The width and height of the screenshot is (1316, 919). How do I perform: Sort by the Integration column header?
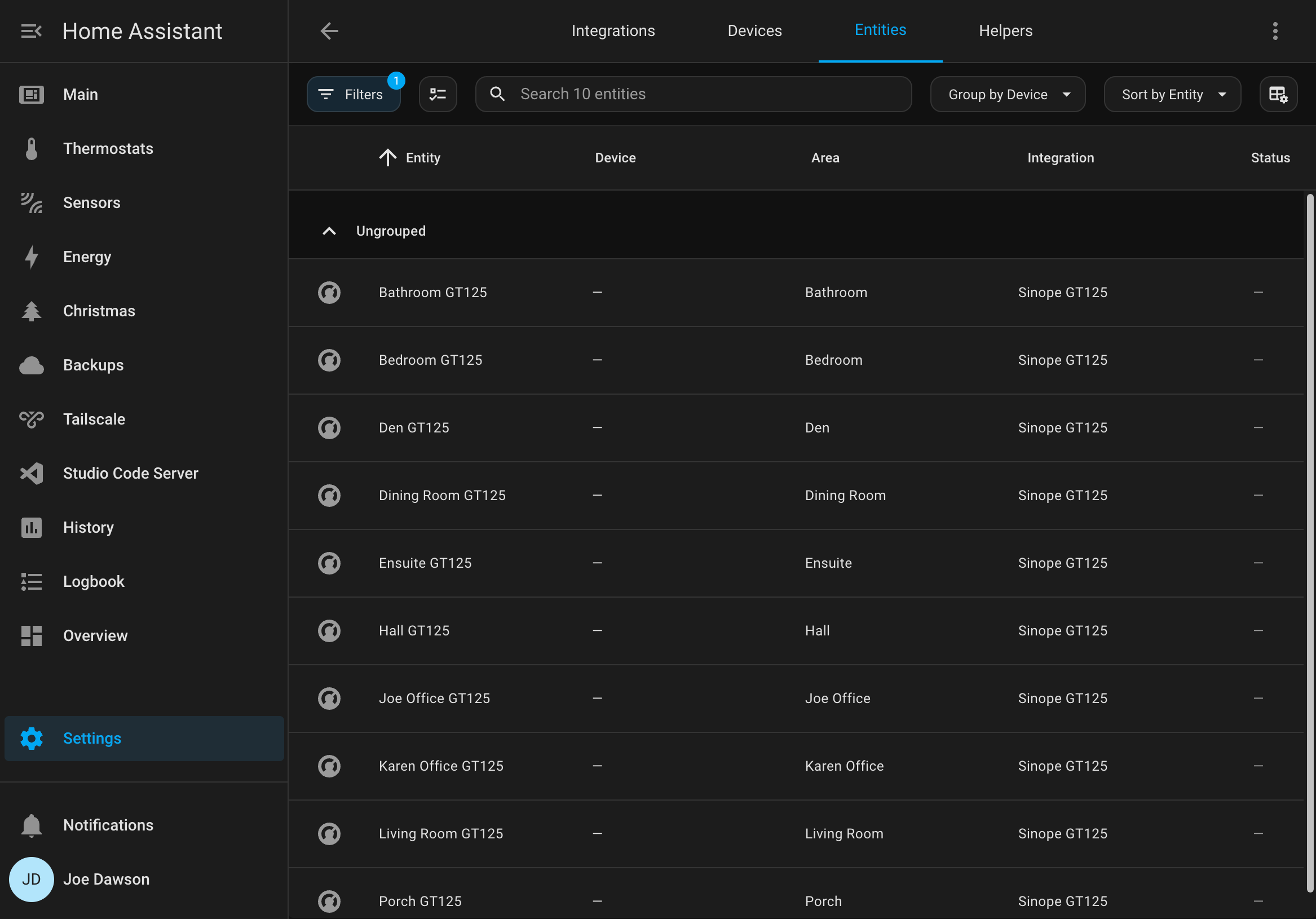(1061, 158)
